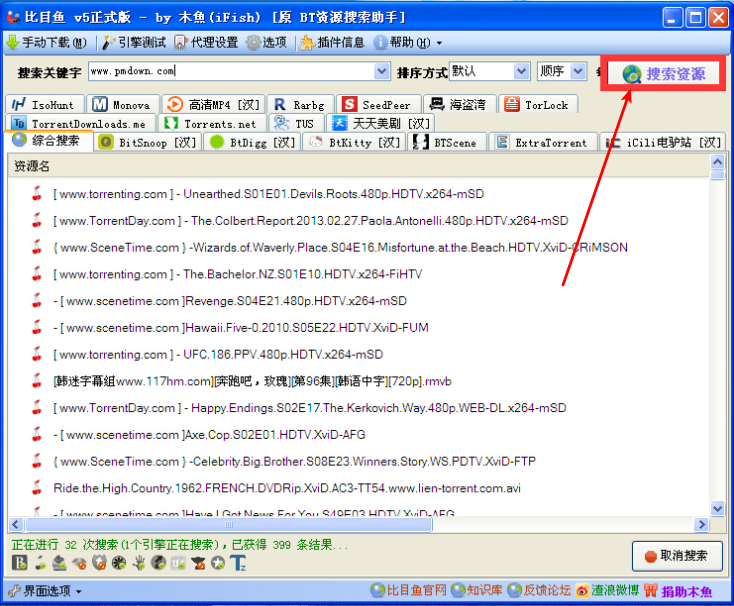Click the 资源名 column header
The image size is (734, 606).
click(x=32, y=166)
